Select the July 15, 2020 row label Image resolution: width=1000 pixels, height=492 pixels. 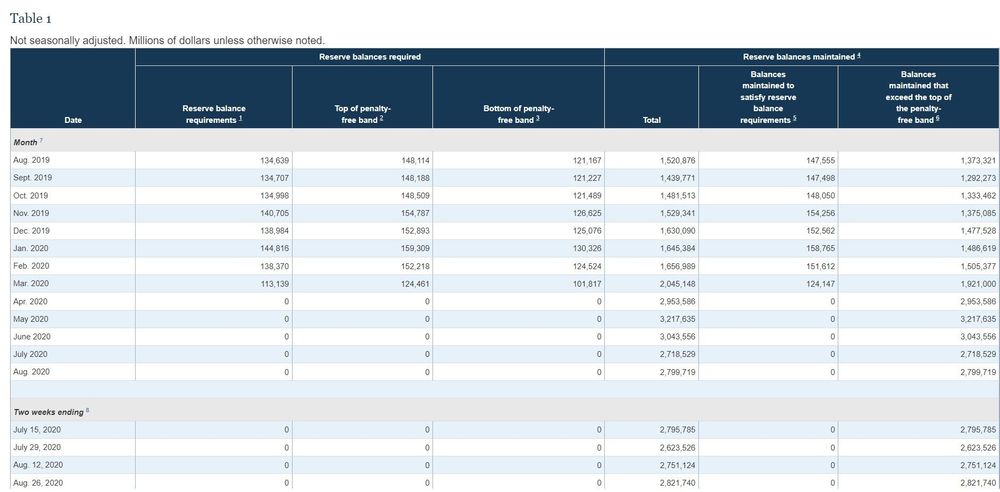point(37,430)
